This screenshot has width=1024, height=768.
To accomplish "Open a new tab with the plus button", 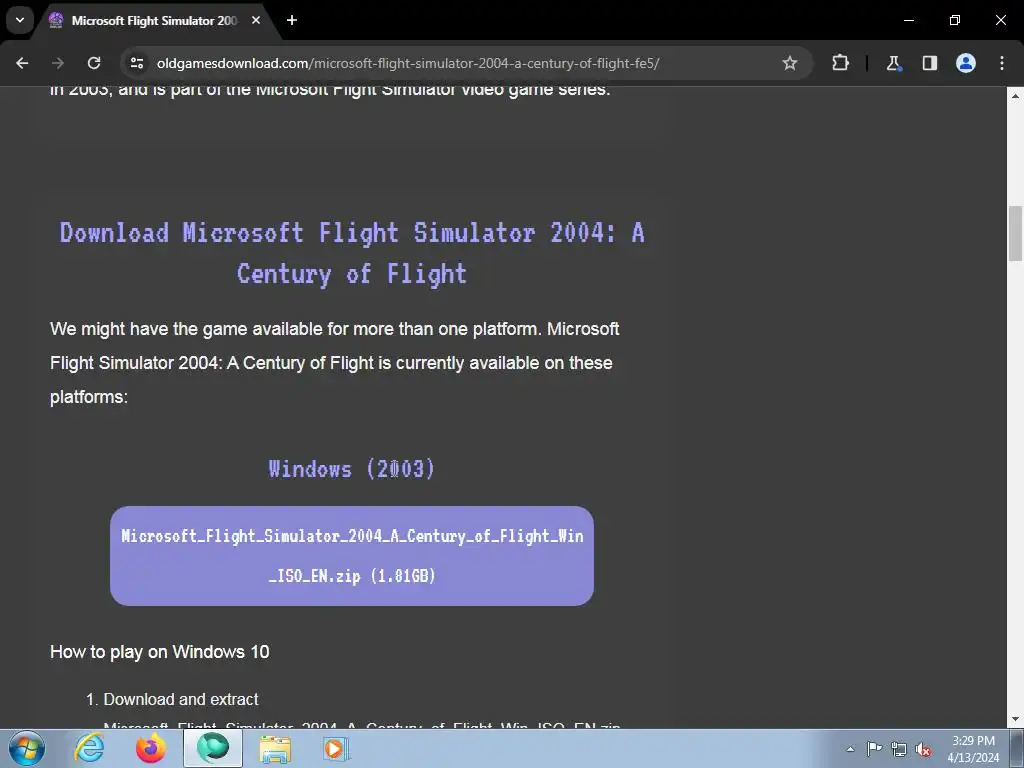I will 292,20.
